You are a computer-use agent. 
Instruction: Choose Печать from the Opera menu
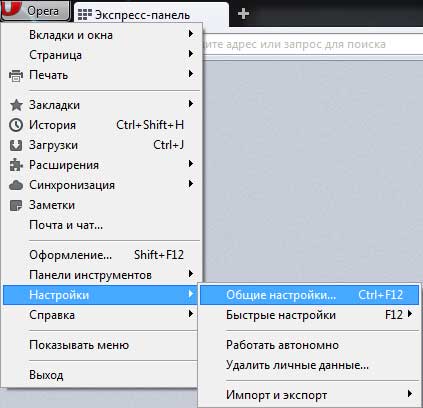pyautogui.click(x=102, y=75)
